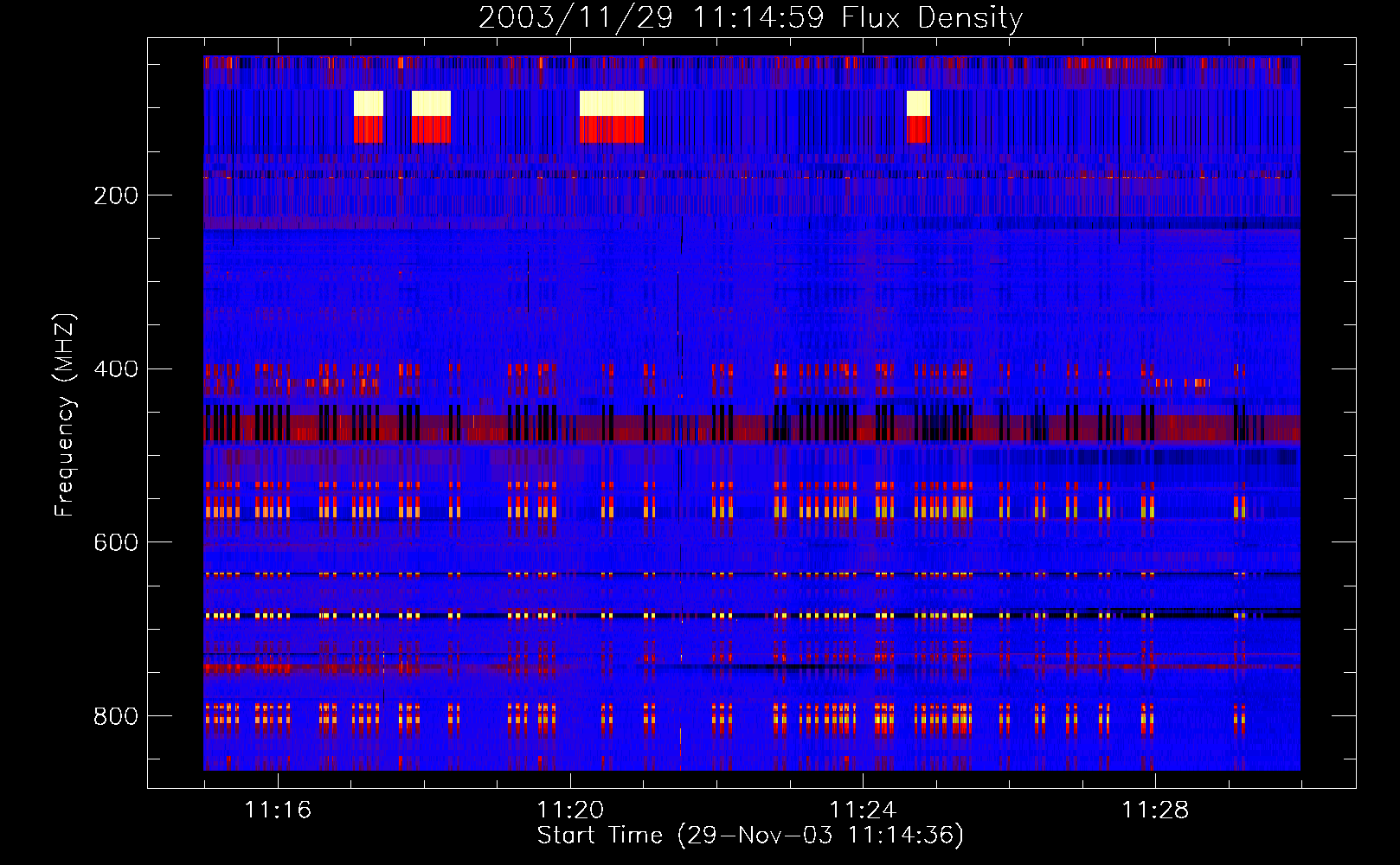1400x865 pixels.
Task: Click the 400 frequency tick label
Action: [116, 369]
